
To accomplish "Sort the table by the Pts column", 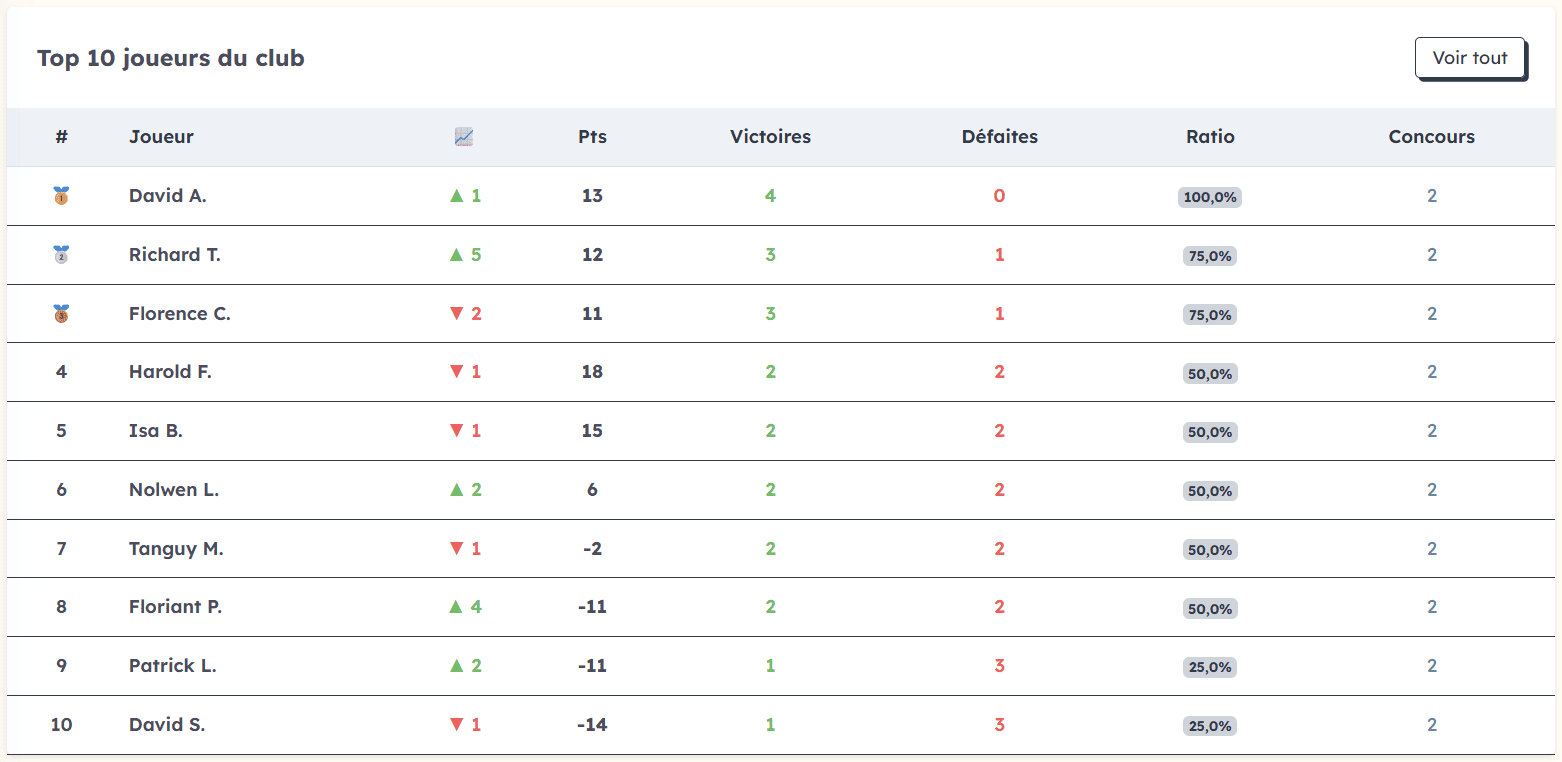I will [592, 136].
